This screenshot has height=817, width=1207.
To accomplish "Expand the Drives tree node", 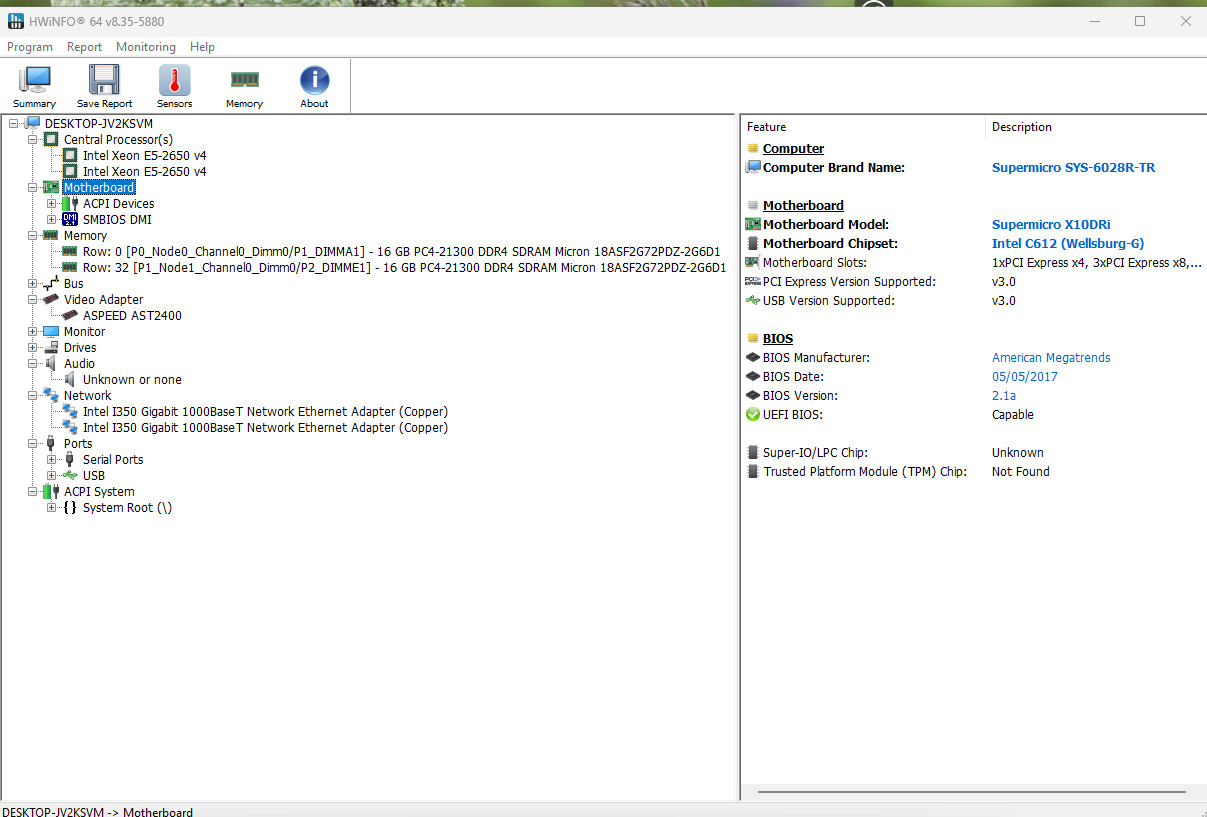I will pos(32,348).
